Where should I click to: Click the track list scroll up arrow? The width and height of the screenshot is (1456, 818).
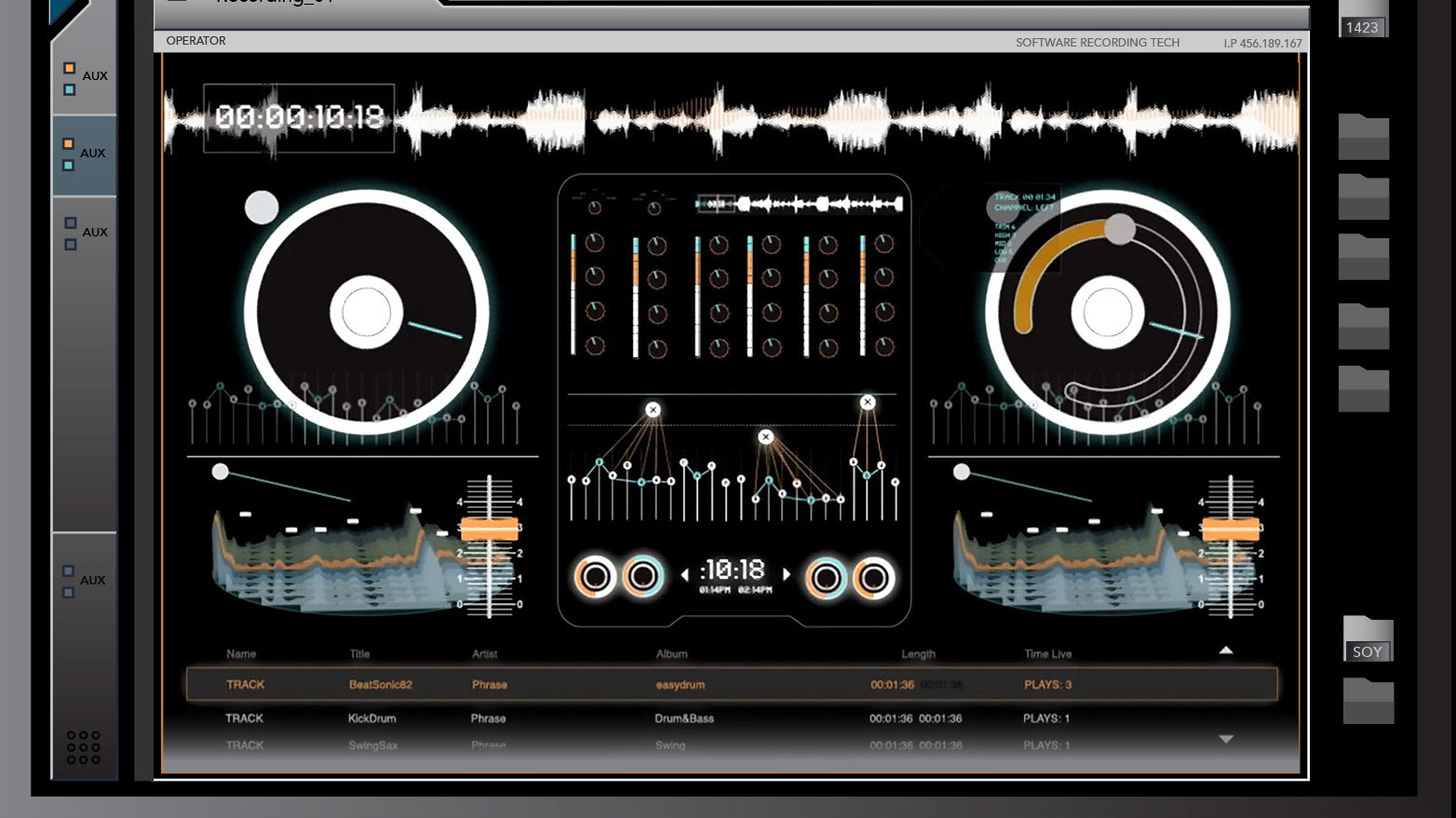(1226, 650)
